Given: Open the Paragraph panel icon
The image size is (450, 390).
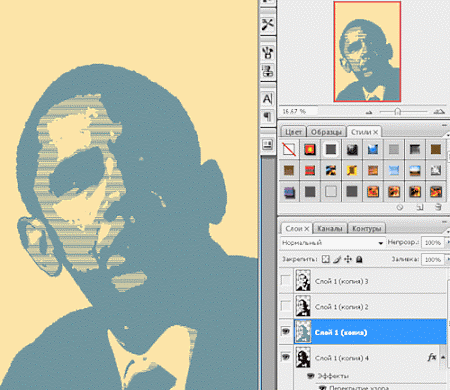Looking at the screenshot, I should (x=267, y=116).
